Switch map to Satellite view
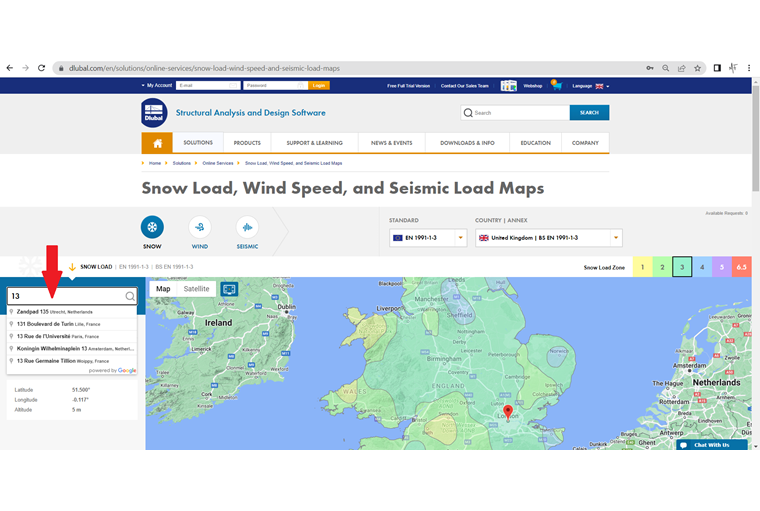 [x=196, y=289]
